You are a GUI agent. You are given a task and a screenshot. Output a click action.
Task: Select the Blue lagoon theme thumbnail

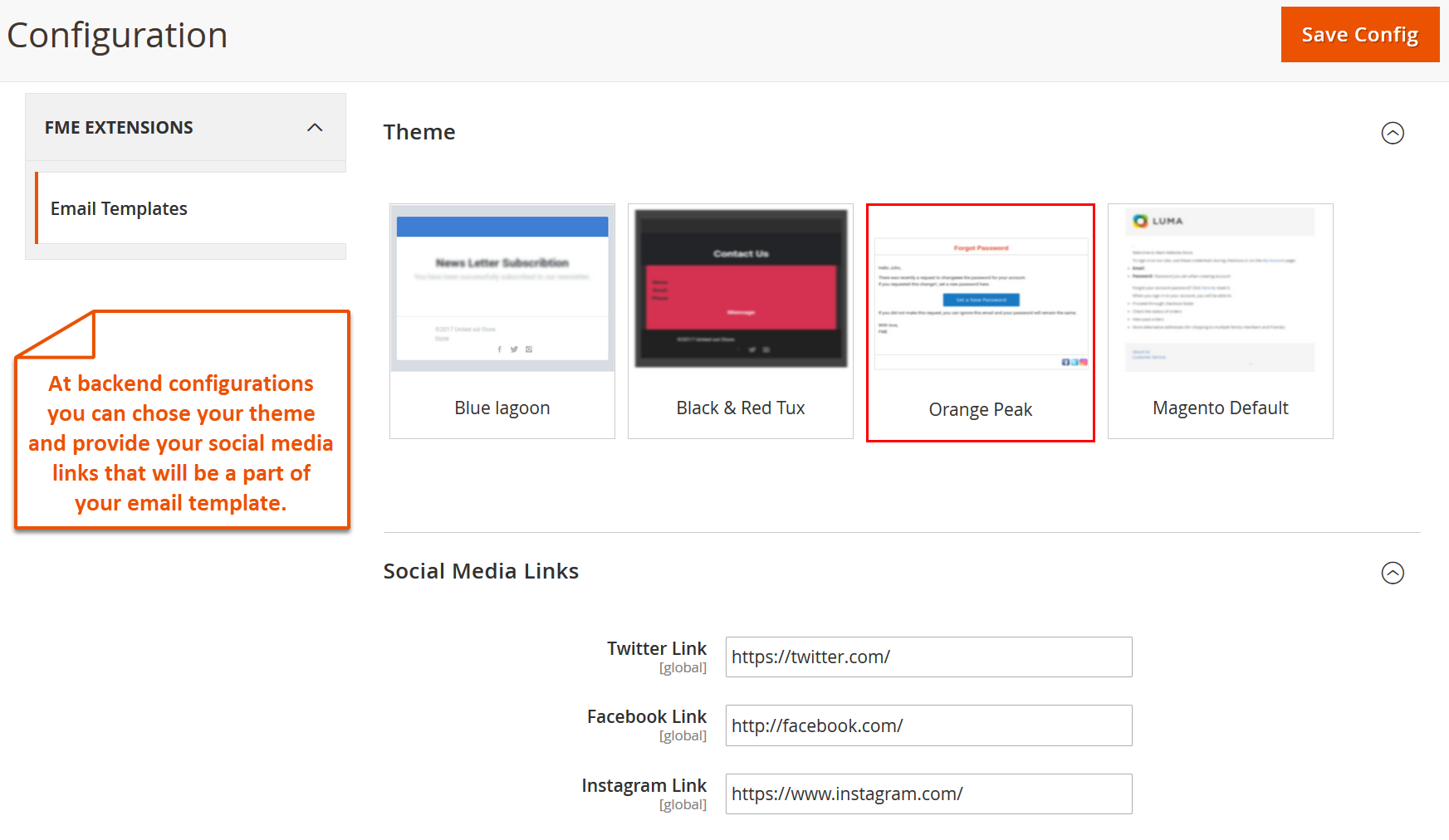coord(502,286)
